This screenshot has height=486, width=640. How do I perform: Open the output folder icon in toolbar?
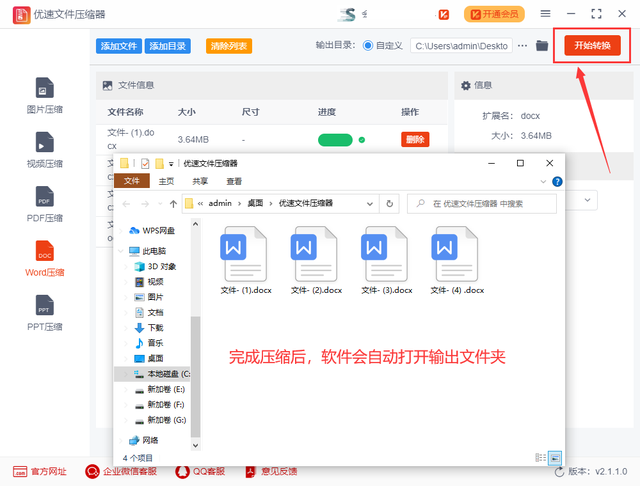click(x=542, y=46)
